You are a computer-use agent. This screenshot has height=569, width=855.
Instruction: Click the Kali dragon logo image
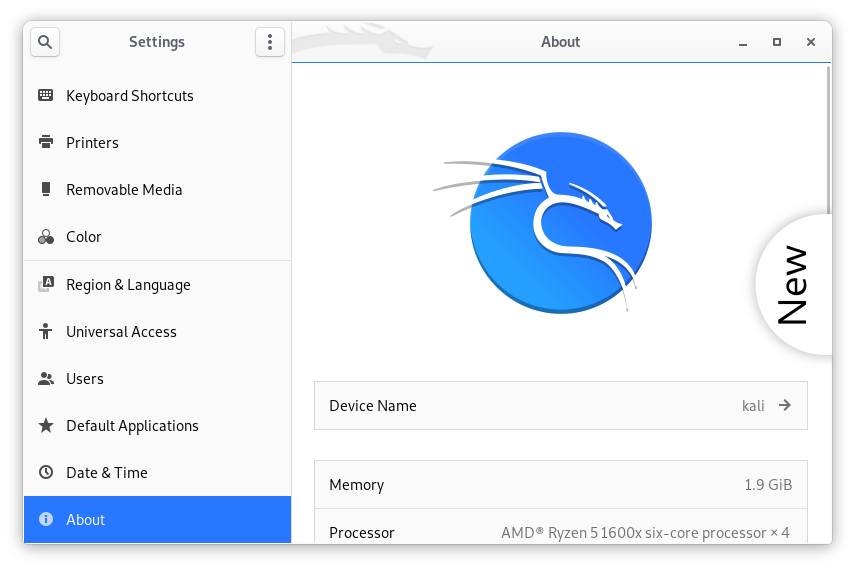coord(545,223)
